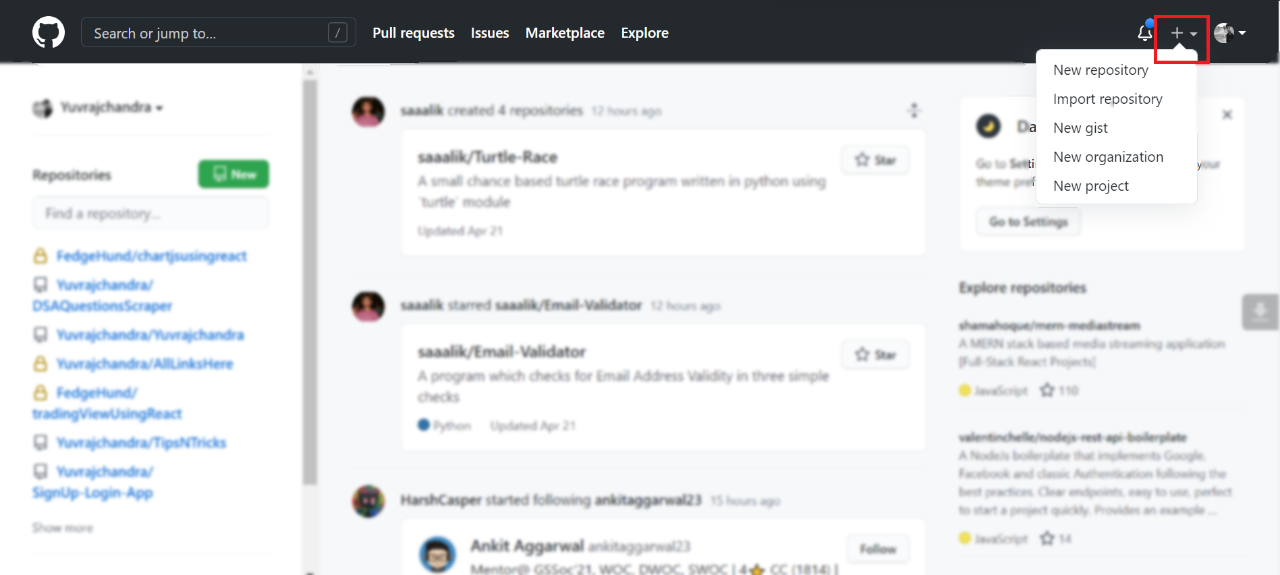The width and height of the screenshot is (1280, 575).
Task: Follow Ankit Aggarwal
Action: 877,549
